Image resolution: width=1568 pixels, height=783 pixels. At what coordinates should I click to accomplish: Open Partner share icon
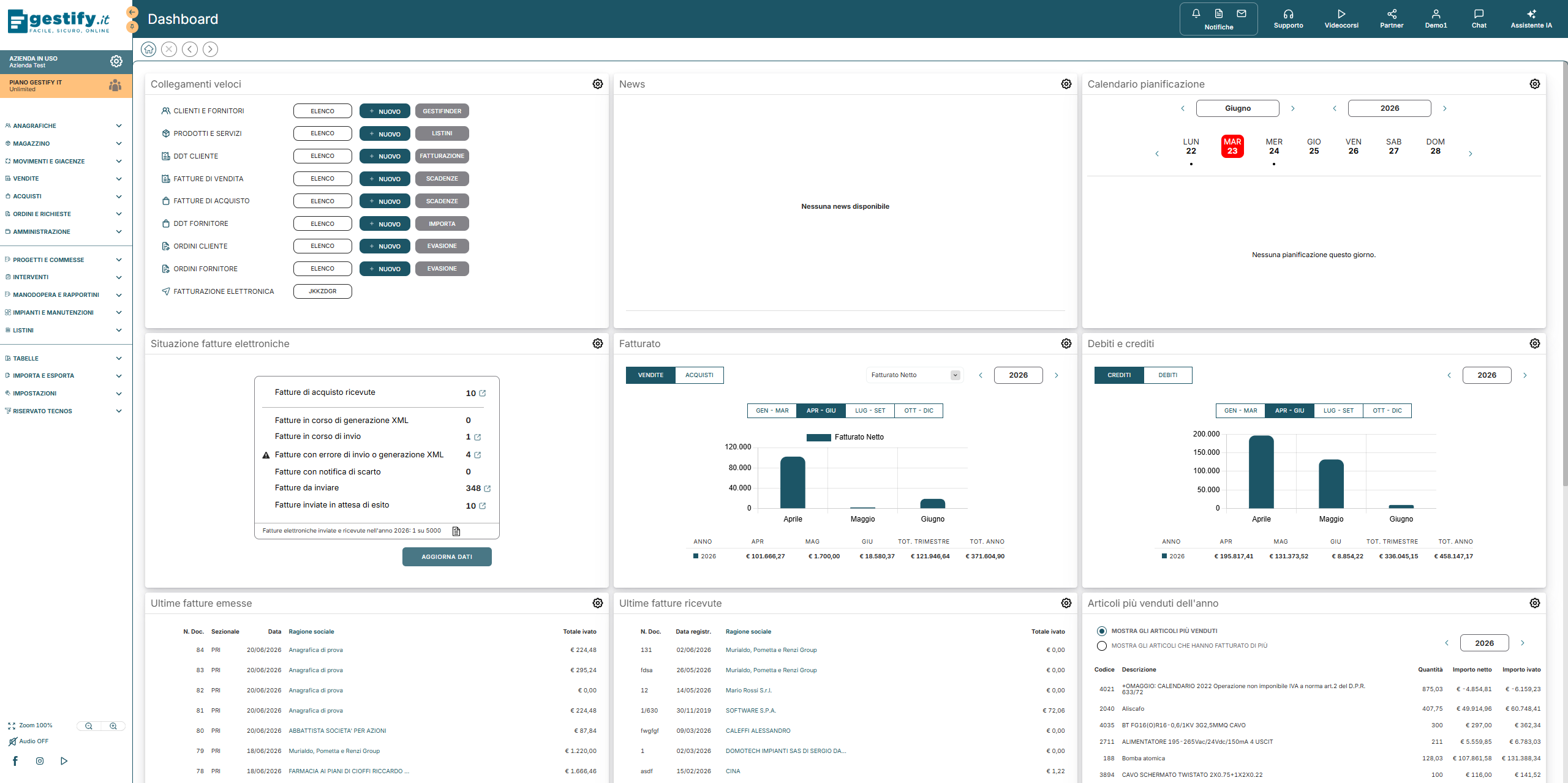click(x=1392, y=18)
